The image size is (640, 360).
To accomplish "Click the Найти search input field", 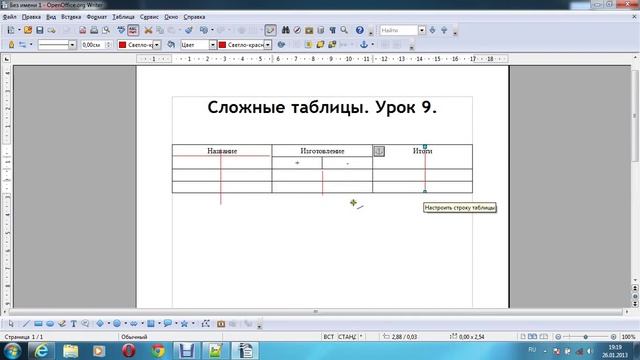I will pyautogui.click(x=399, y=30).
